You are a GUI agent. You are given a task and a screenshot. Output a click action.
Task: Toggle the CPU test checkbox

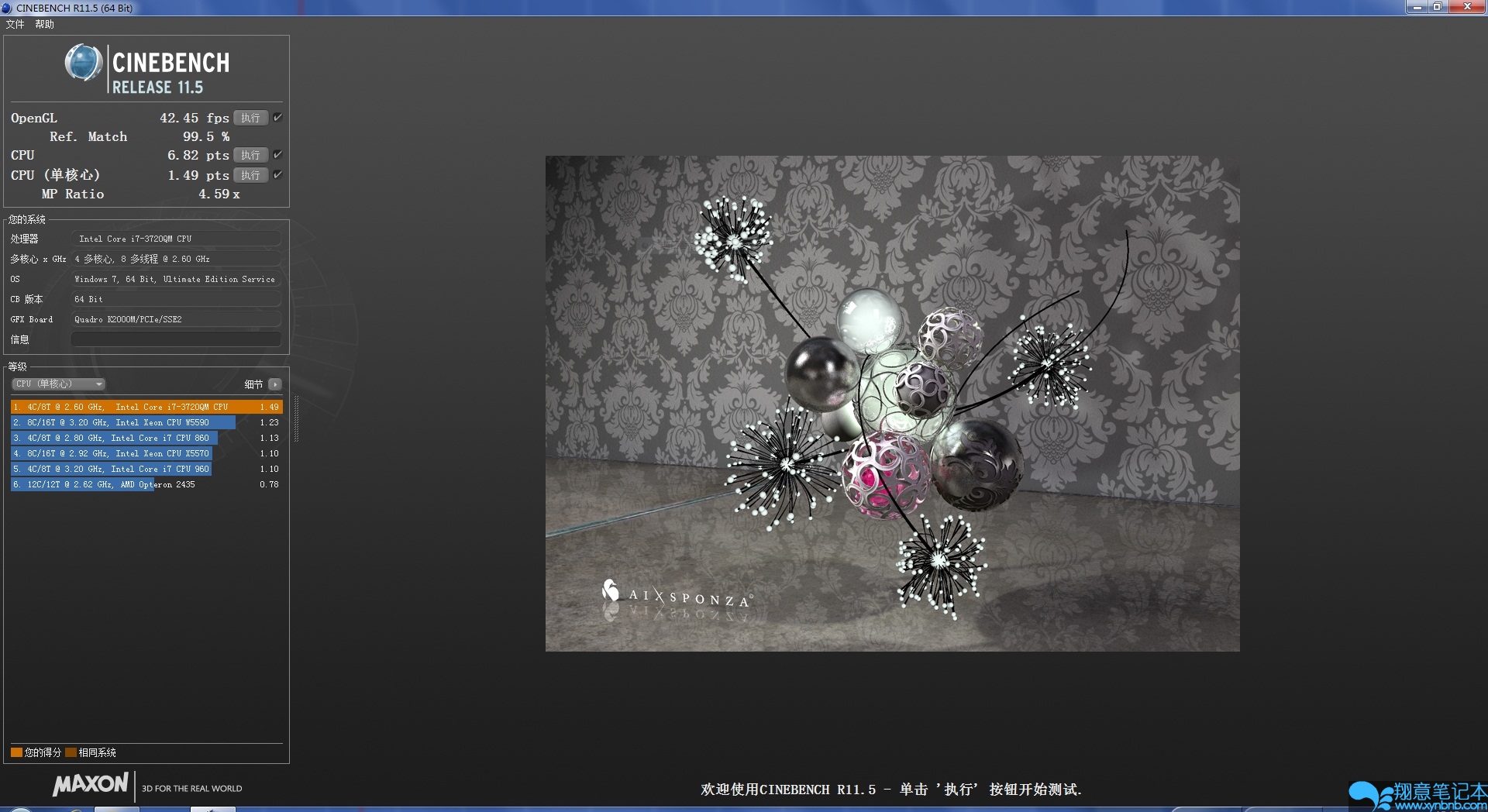coord(277,155)
